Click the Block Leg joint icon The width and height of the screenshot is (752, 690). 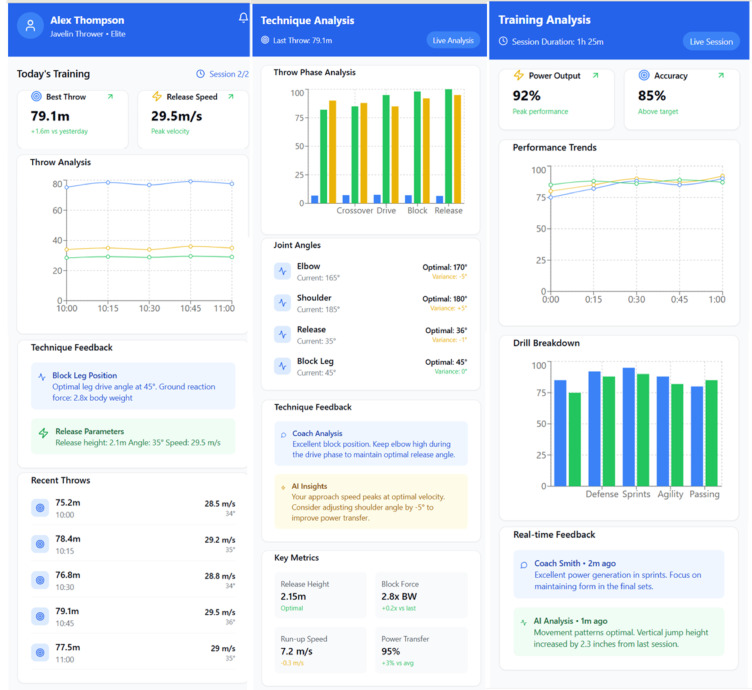282,366
